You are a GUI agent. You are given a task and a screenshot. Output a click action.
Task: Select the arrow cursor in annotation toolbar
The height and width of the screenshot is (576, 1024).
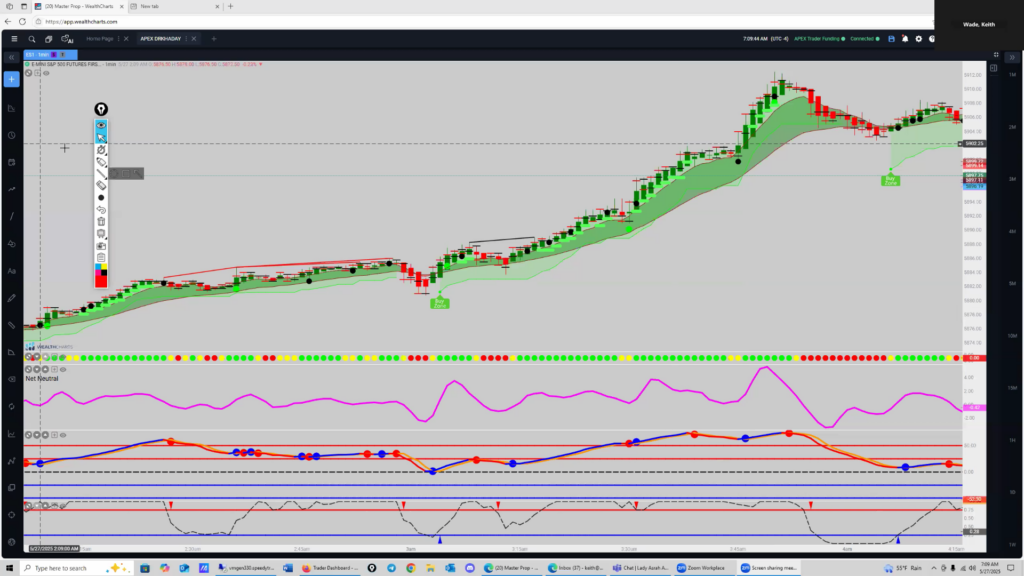click(101, 137)
